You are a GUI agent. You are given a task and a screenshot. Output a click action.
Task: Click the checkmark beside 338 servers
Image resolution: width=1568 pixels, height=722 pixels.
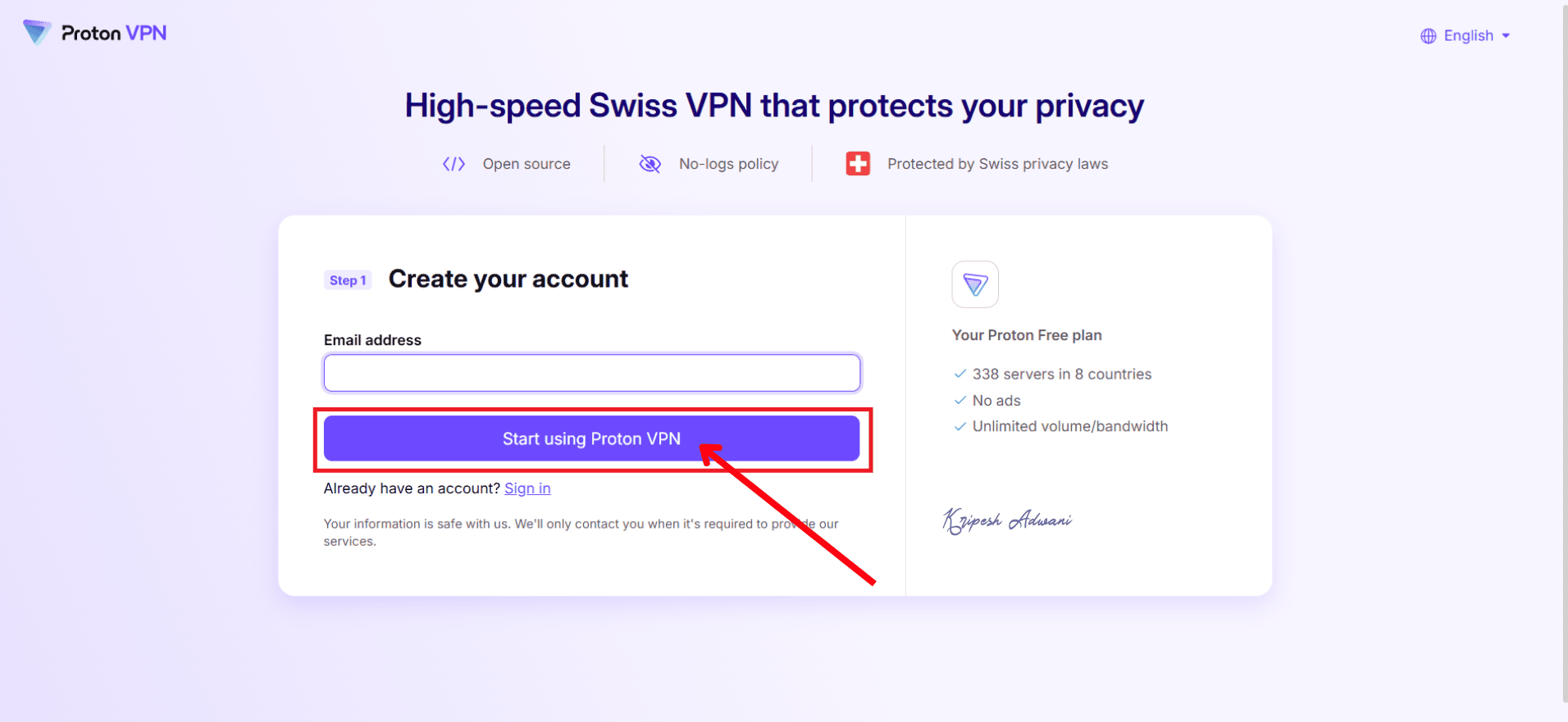coord(960,374)
